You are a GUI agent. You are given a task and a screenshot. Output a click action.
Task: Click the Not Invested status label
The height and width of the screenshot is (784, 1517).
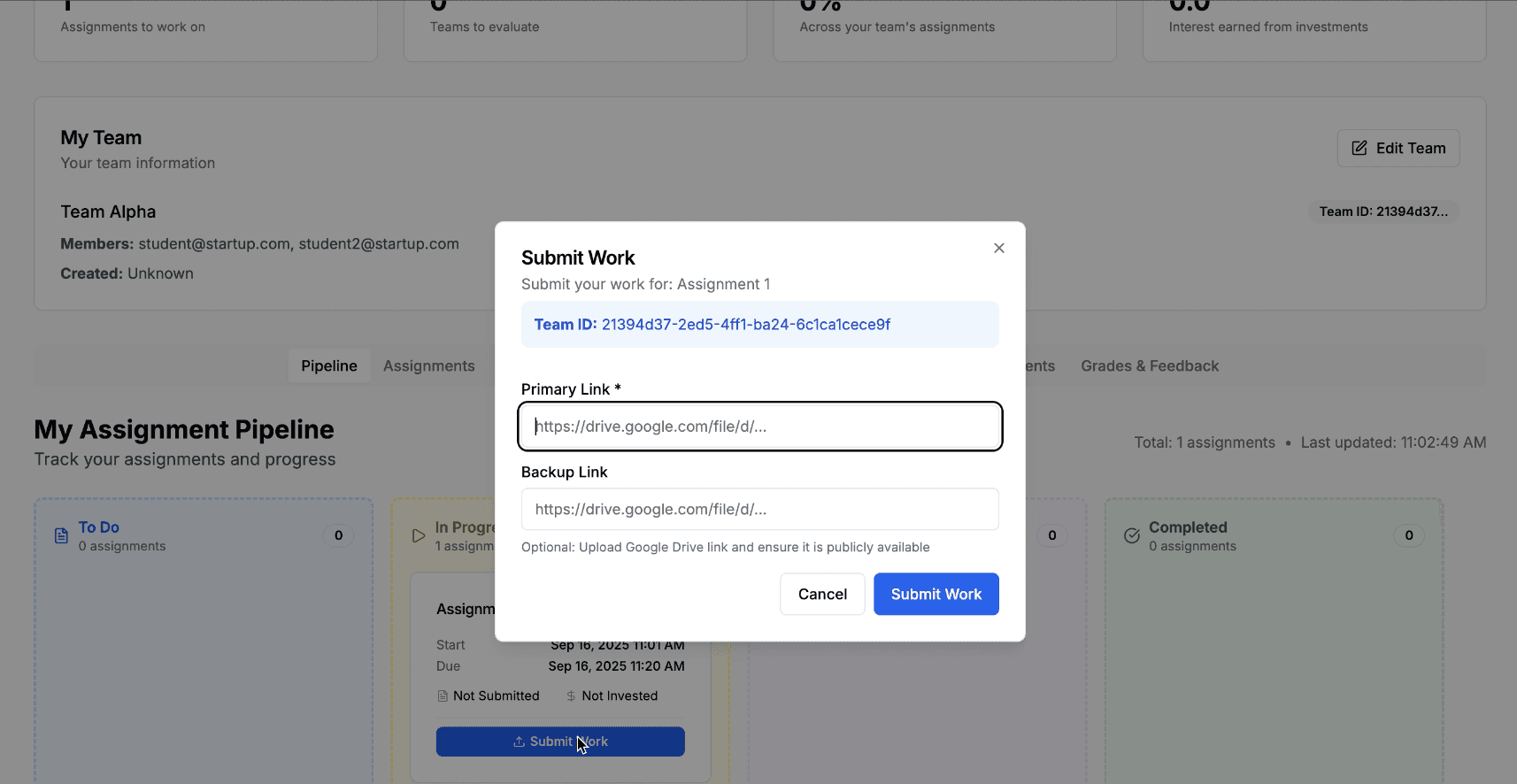[620, 696]
